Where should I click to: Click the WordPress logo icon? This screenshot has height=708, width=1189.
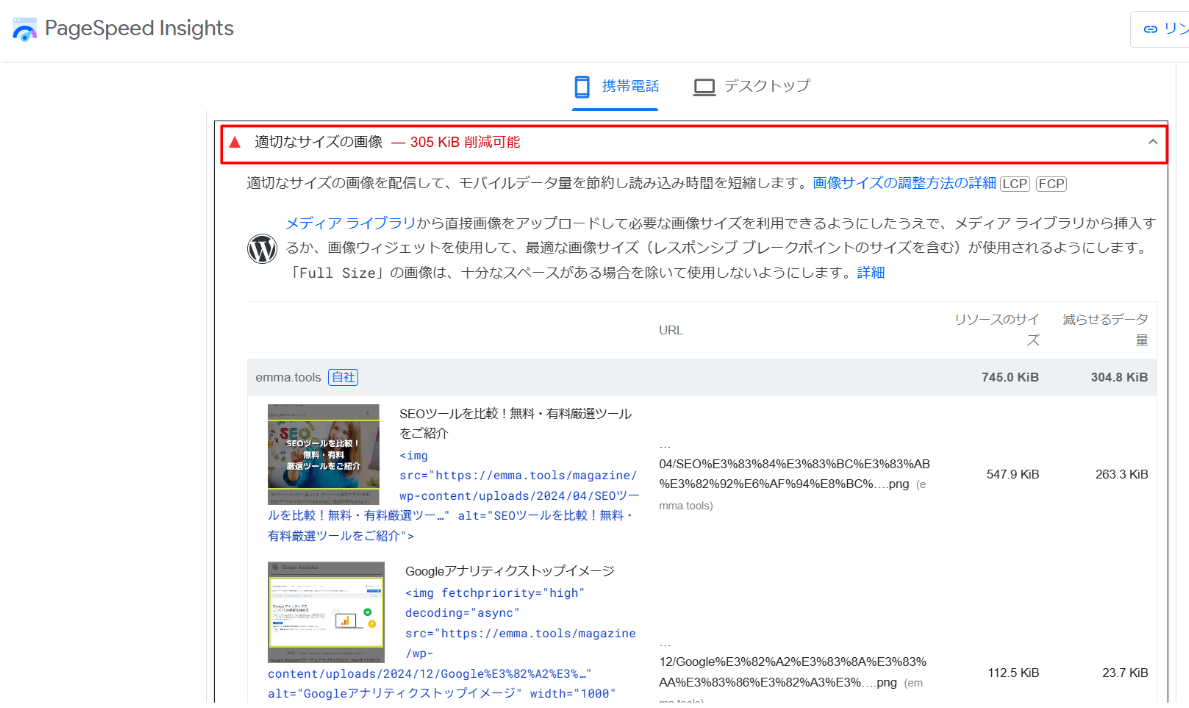click(x=262, y=248)
